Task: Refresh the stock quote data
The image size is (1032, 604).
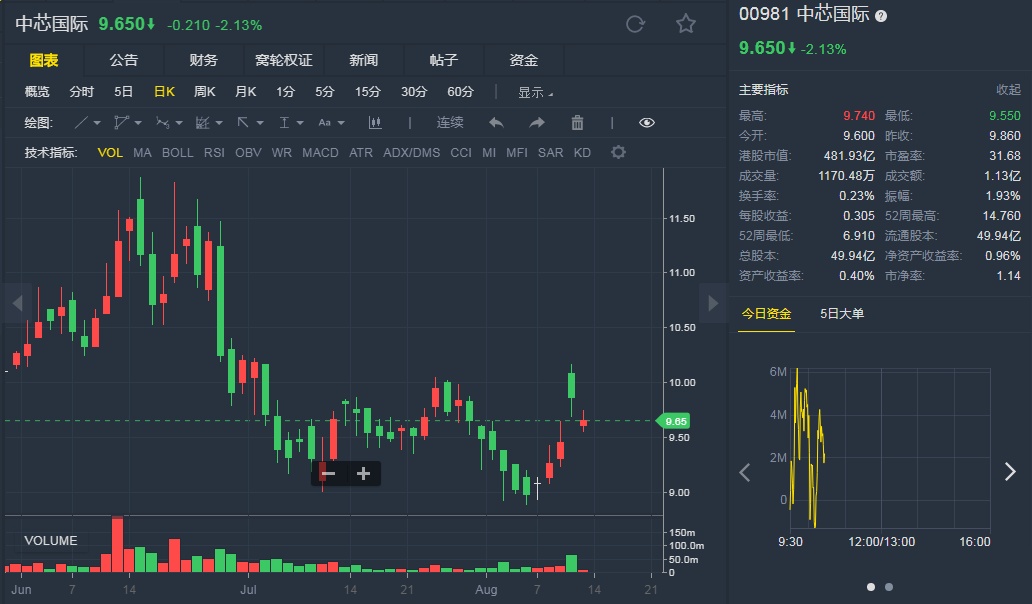Action: click(x=635, y=24)
